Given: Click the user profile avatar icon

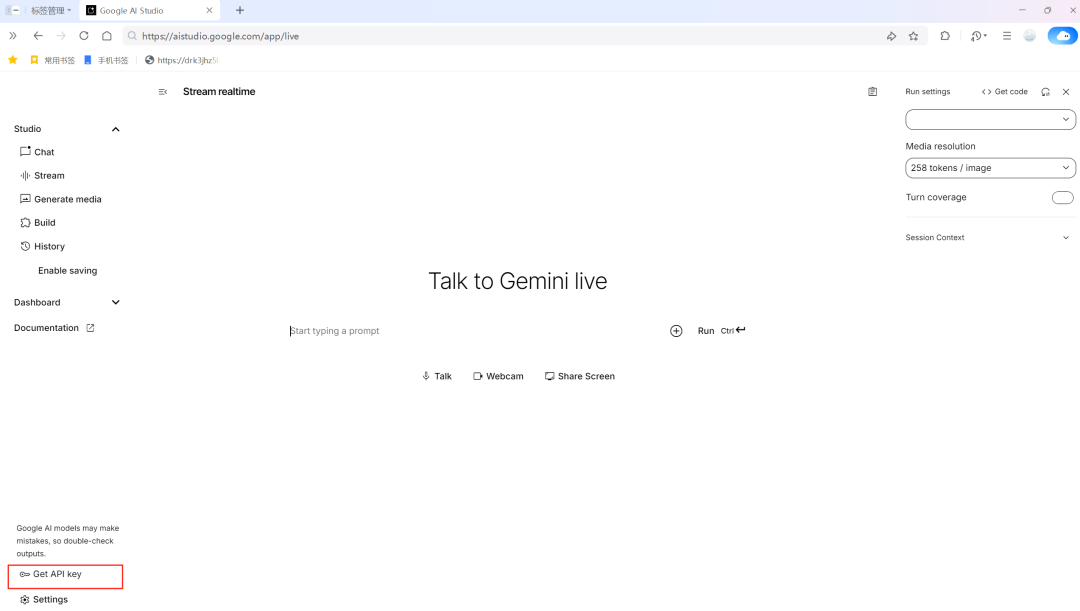Looking at the screenshot, I should tap(1030, 36).
